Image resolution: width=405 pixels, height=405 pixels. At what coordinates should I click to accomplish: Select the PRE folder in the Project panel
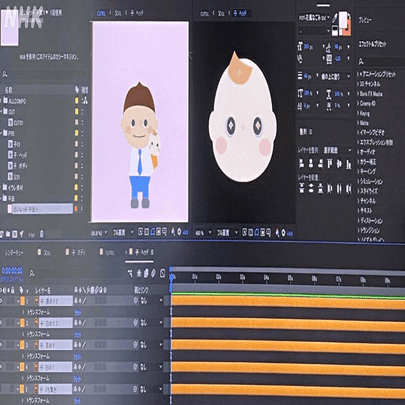(9, 133)
